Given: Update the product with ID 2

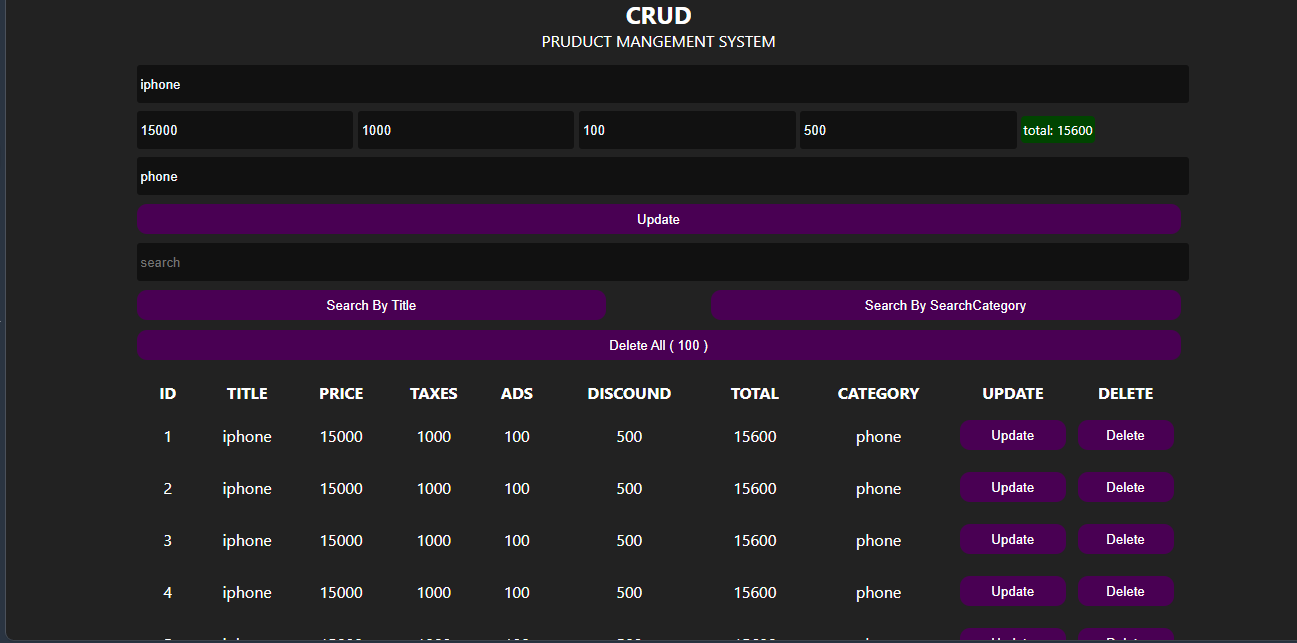Looking at the screenshot, I should [x=1012, y=487].
